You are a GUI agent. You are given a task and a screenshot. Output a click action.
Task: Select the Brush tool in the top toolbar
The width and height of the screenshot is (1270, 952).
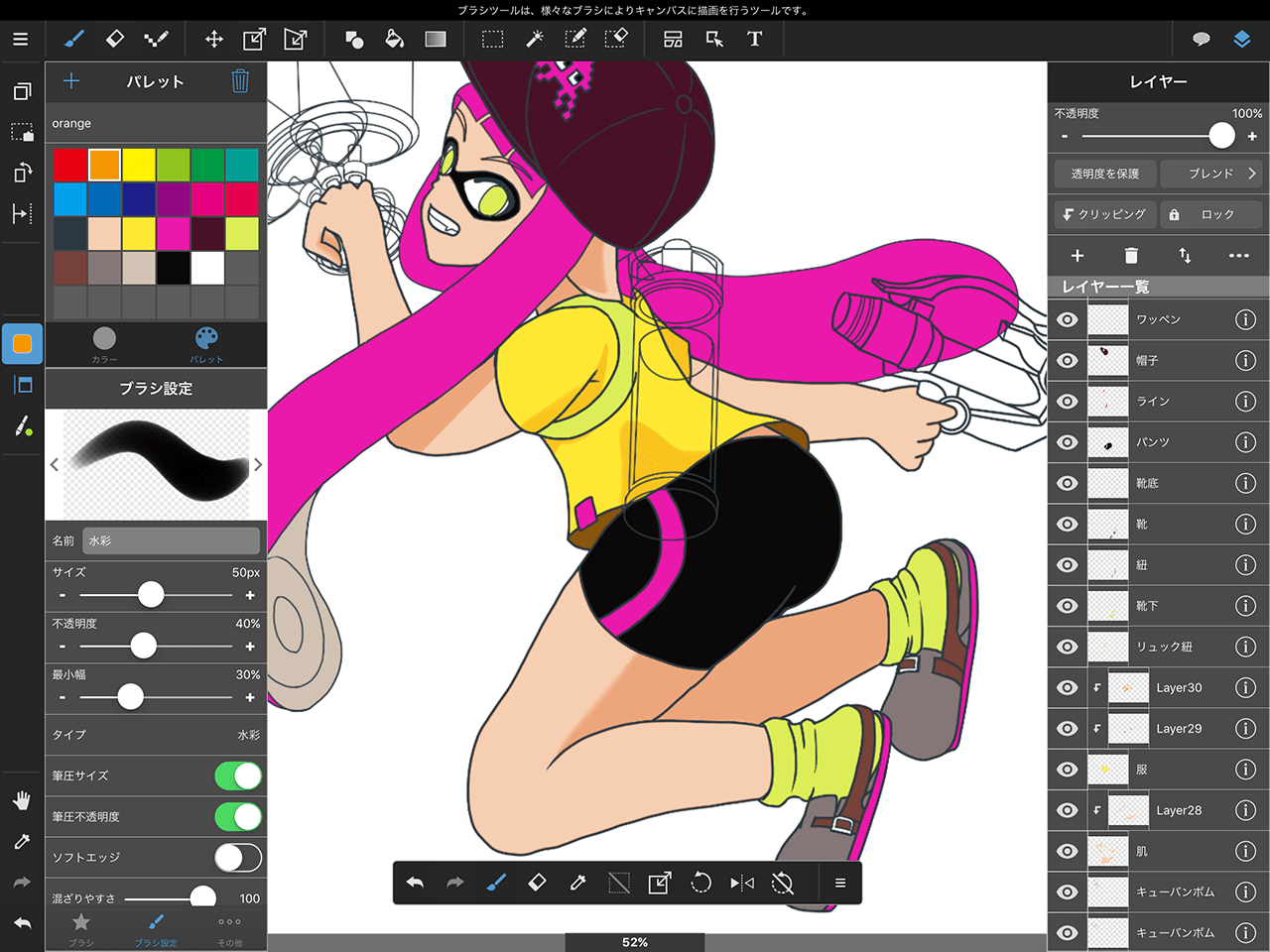click(x=73, y=39)
